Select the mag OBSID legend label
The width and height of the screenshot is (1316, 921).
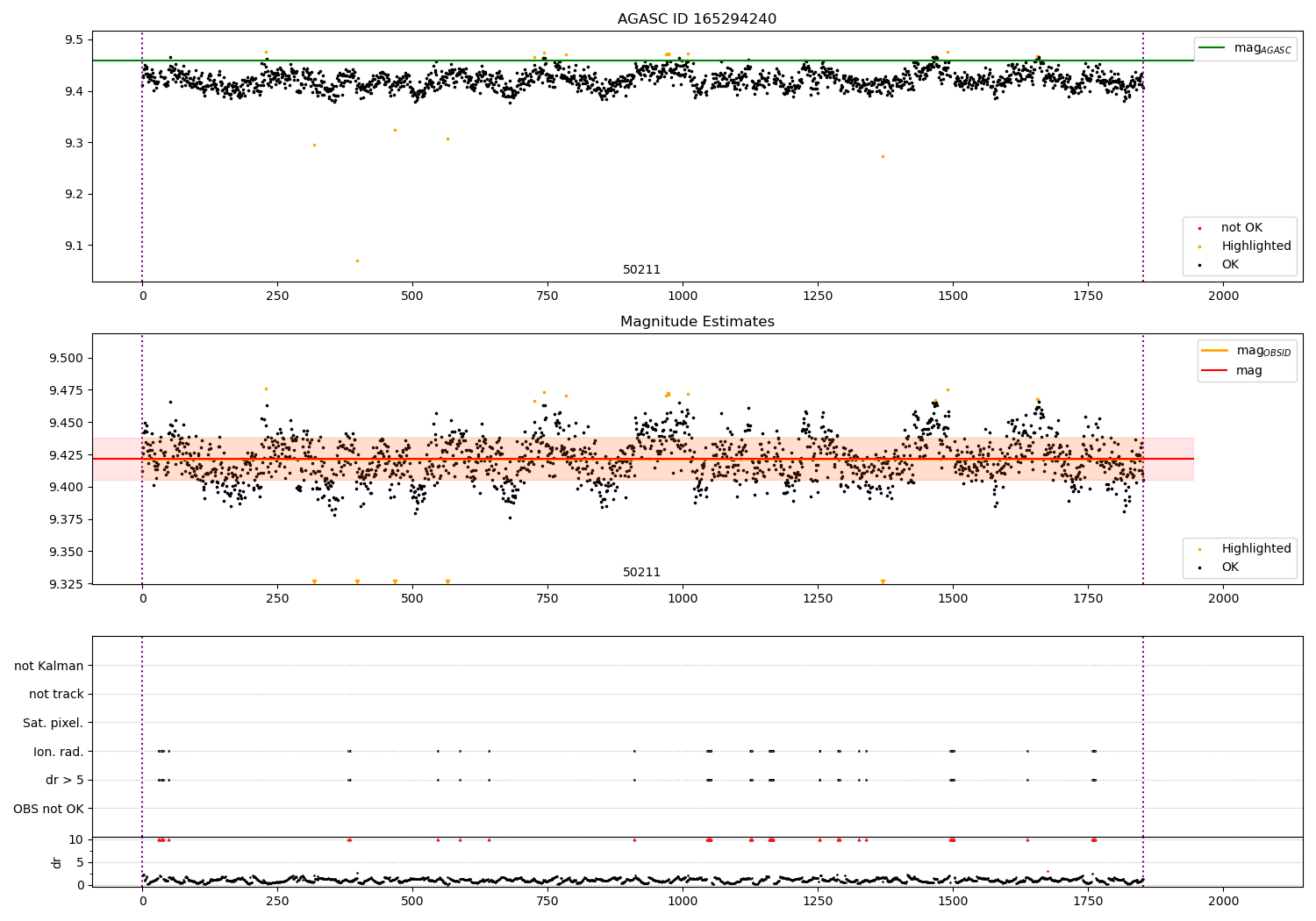[x=1264, y=351]
